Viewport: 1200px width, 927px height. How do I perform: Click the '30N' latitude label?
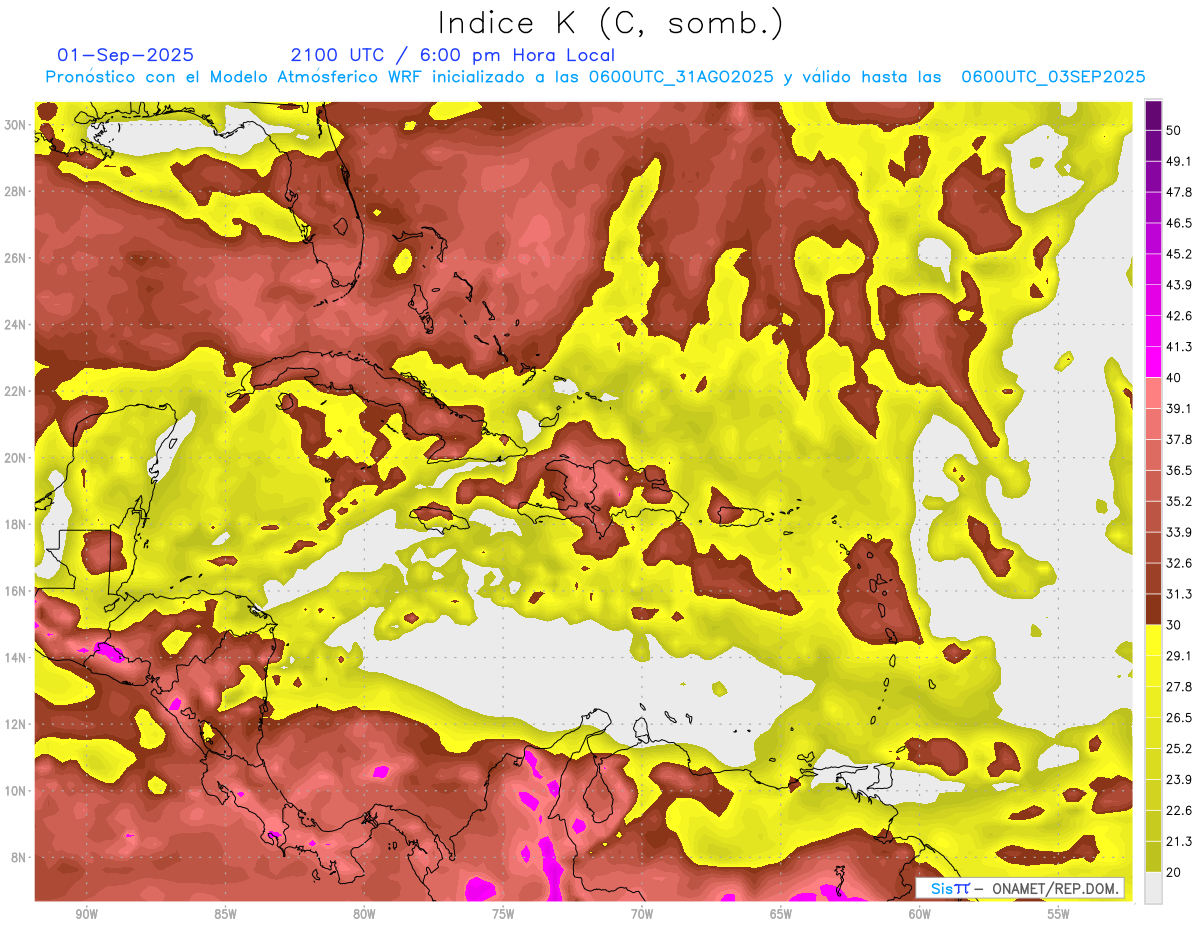click(x=15, y=125)
